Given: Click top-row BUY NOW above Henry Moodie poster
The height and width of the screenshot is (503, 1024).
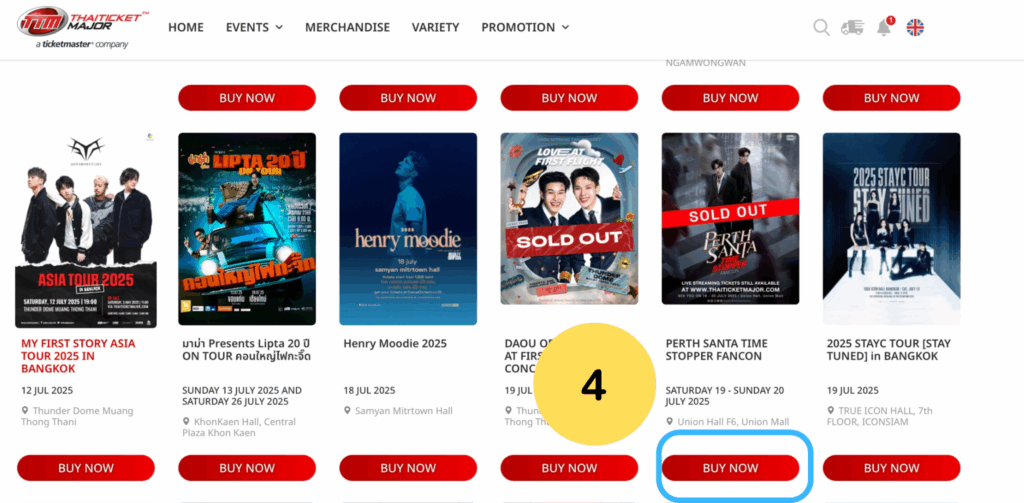Looking at the screenshot, I should 408,98.
